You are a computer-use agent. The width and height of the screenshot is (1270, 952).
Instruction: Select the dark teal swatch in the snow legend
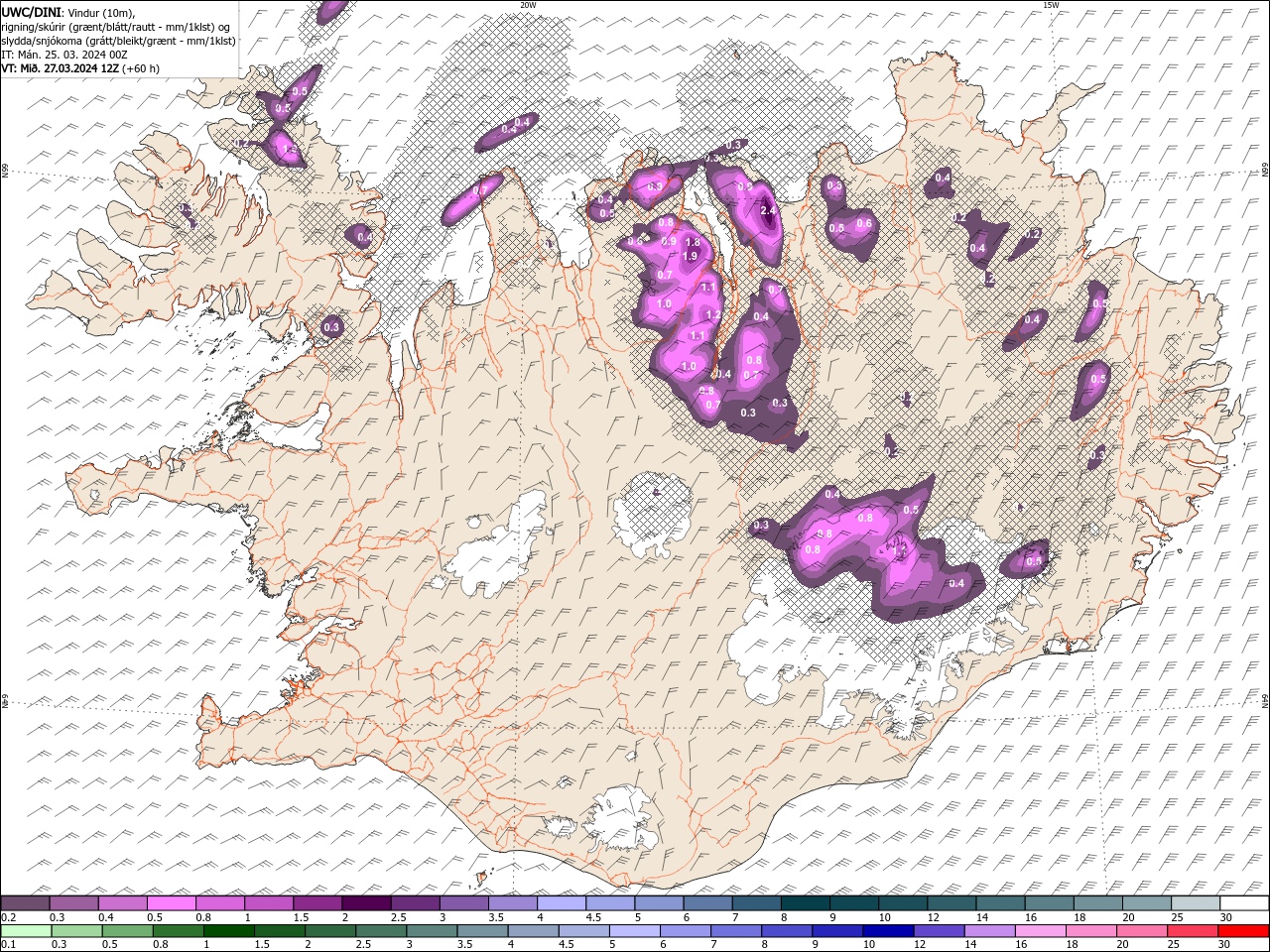click(805, 903)
